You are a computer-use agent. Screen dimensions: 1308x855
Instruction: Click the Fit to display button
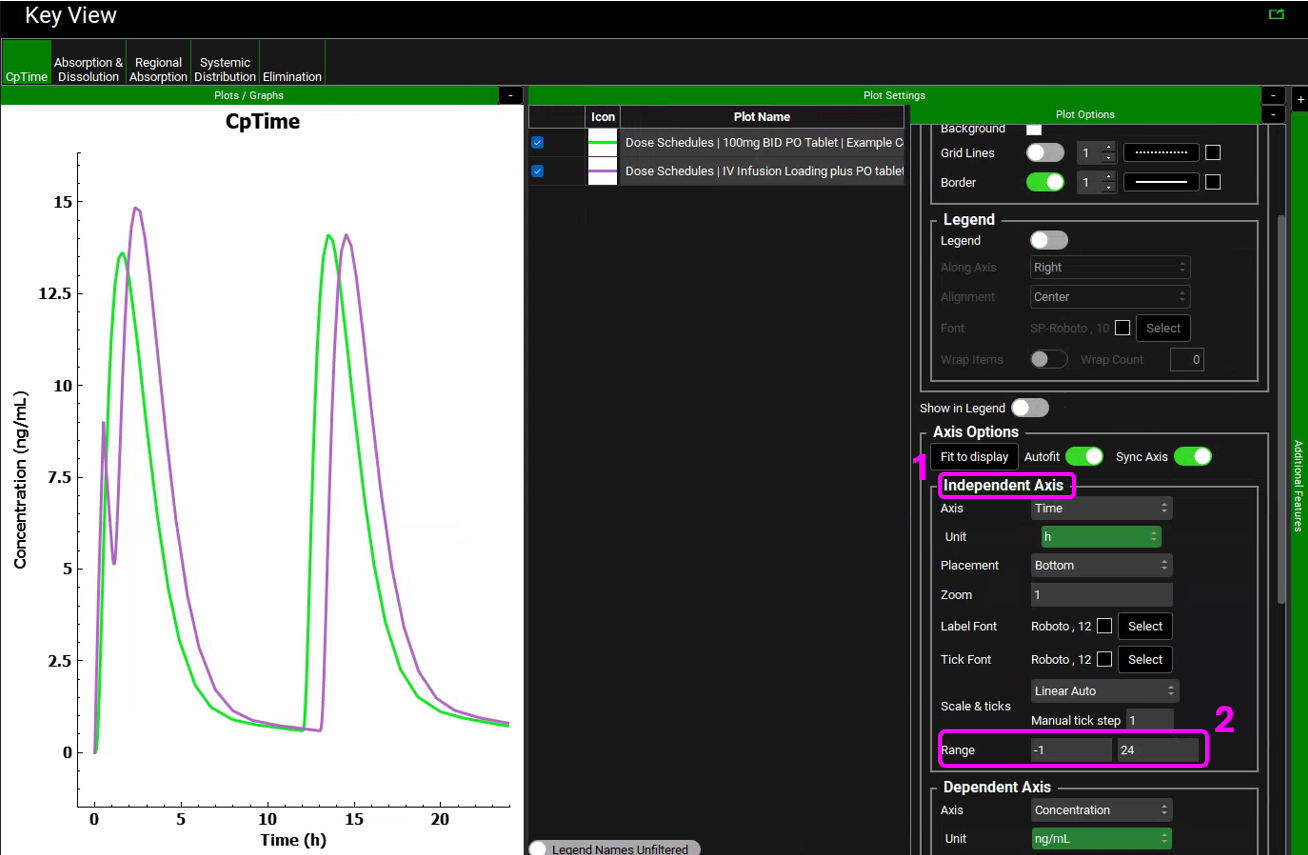974,456
